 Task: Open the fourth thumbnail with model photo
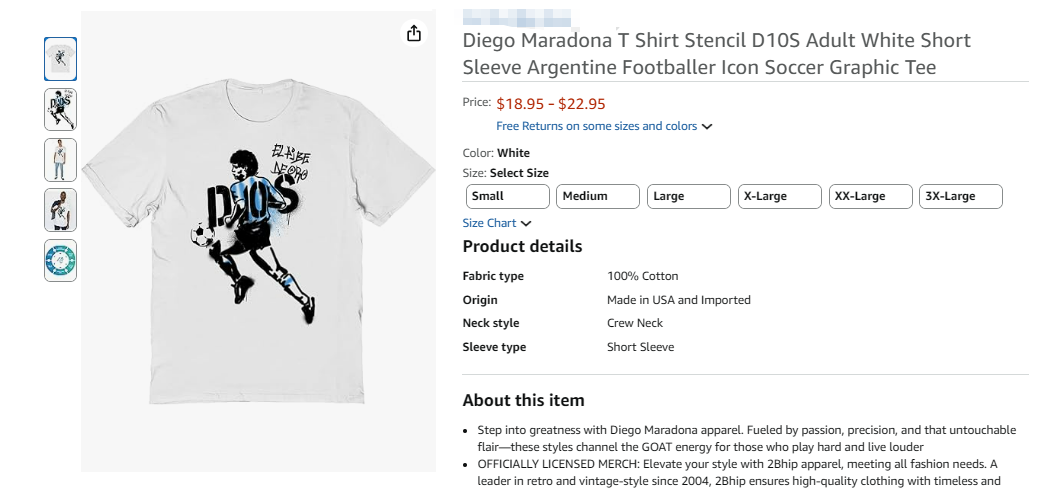[60, 210]
